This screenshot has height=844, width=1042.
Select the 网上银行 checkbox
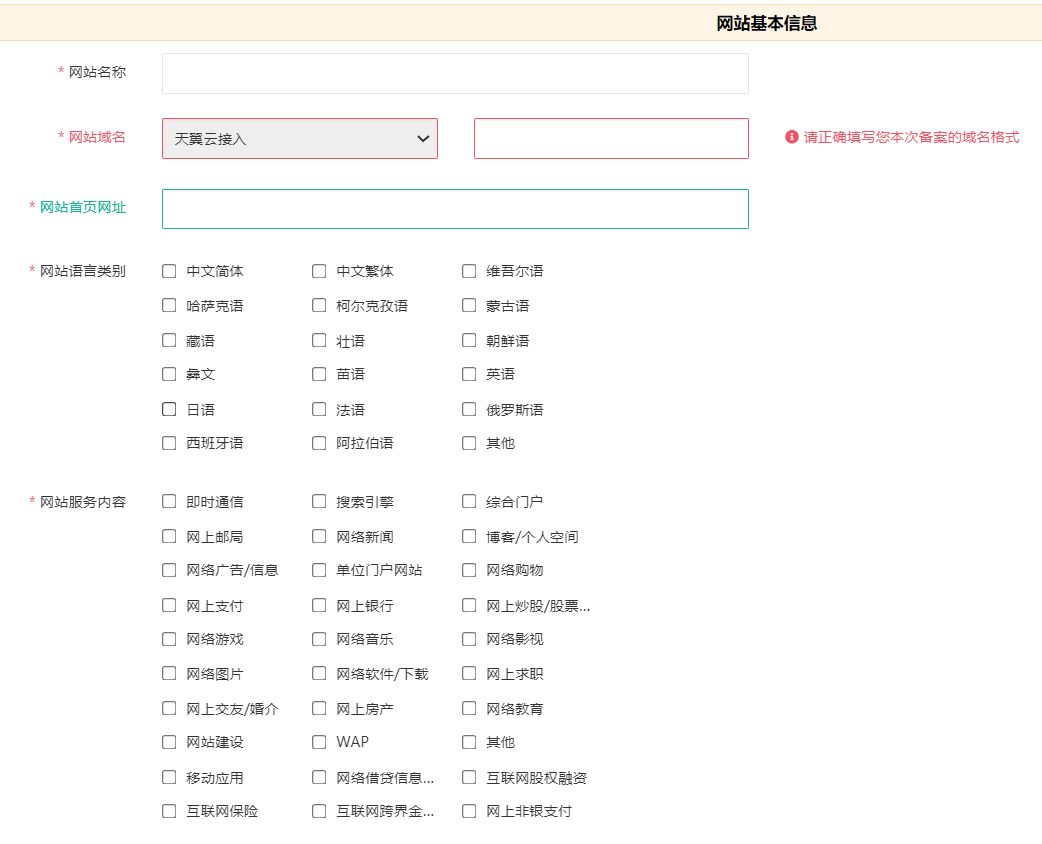click(319, 605)
